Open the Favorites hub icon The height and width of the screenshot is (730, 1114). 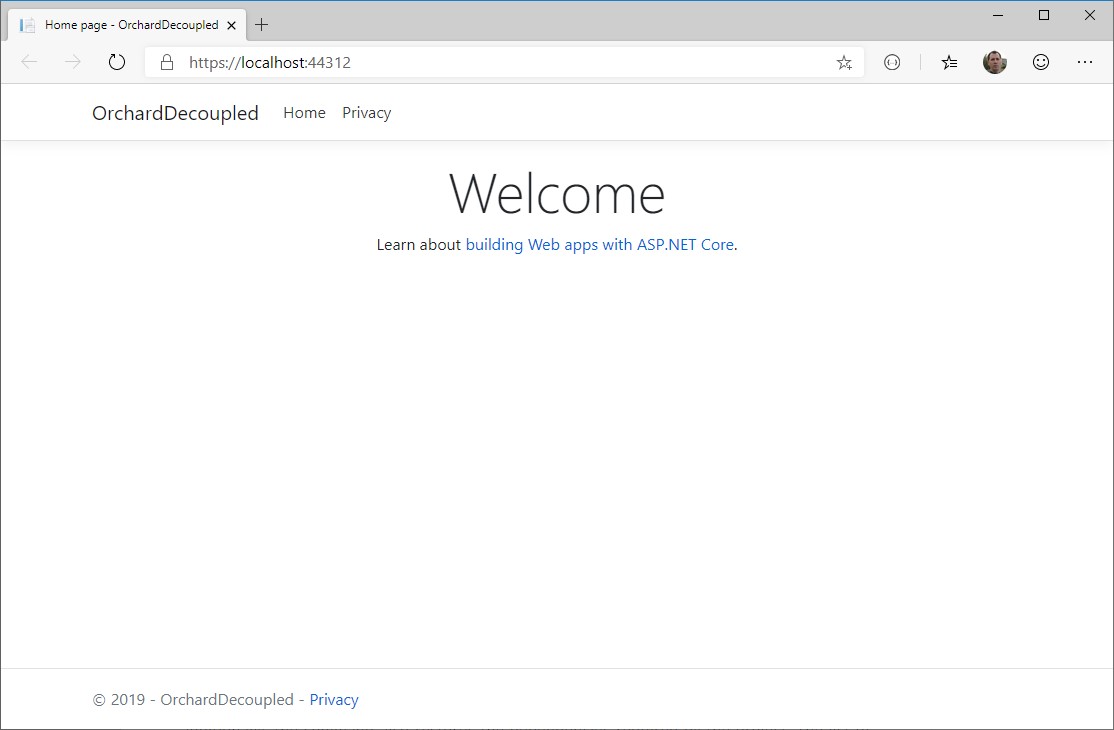point(948,62)
